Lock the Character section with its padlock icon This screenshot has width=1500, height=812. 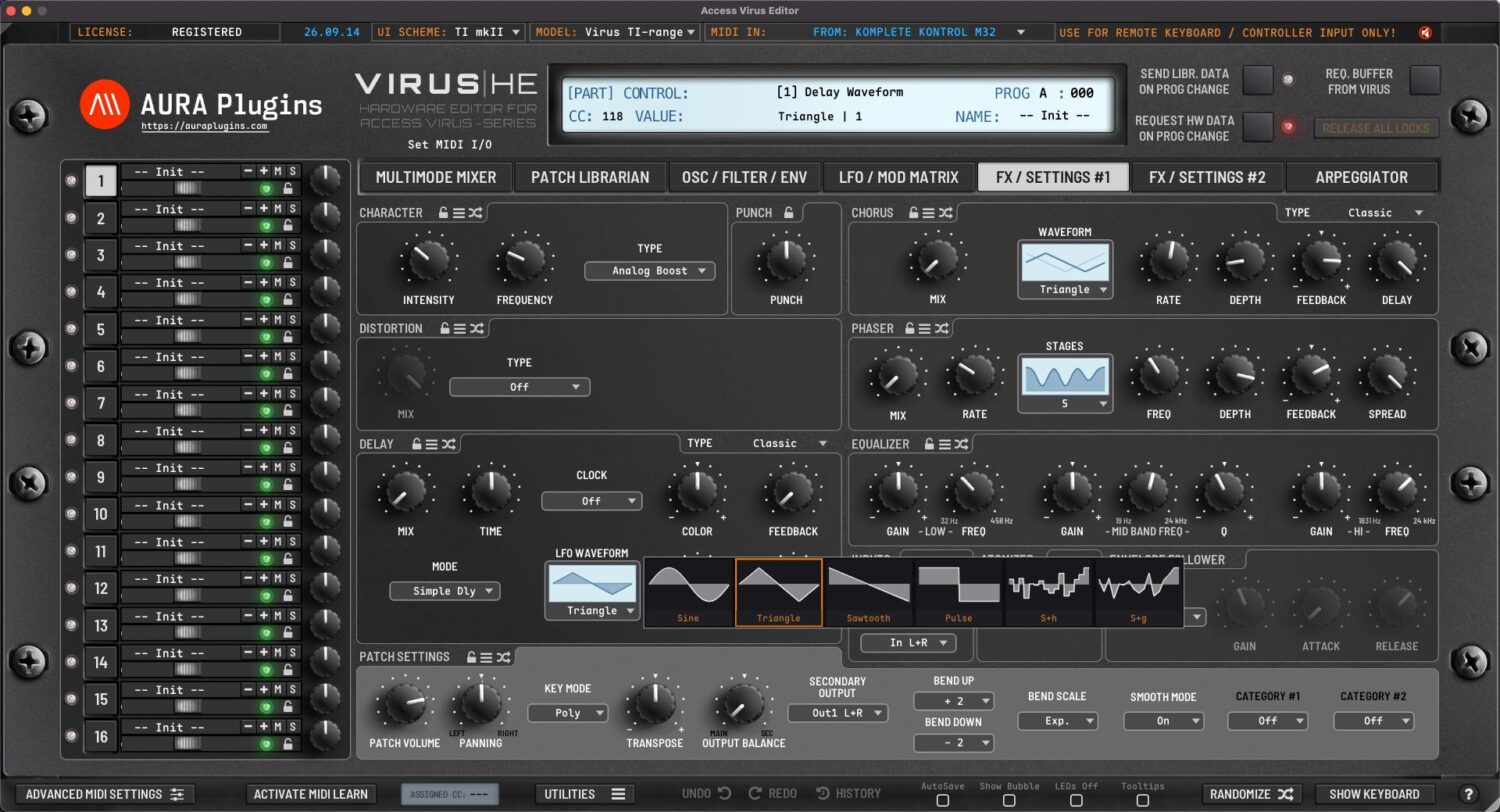pos(442,213)
